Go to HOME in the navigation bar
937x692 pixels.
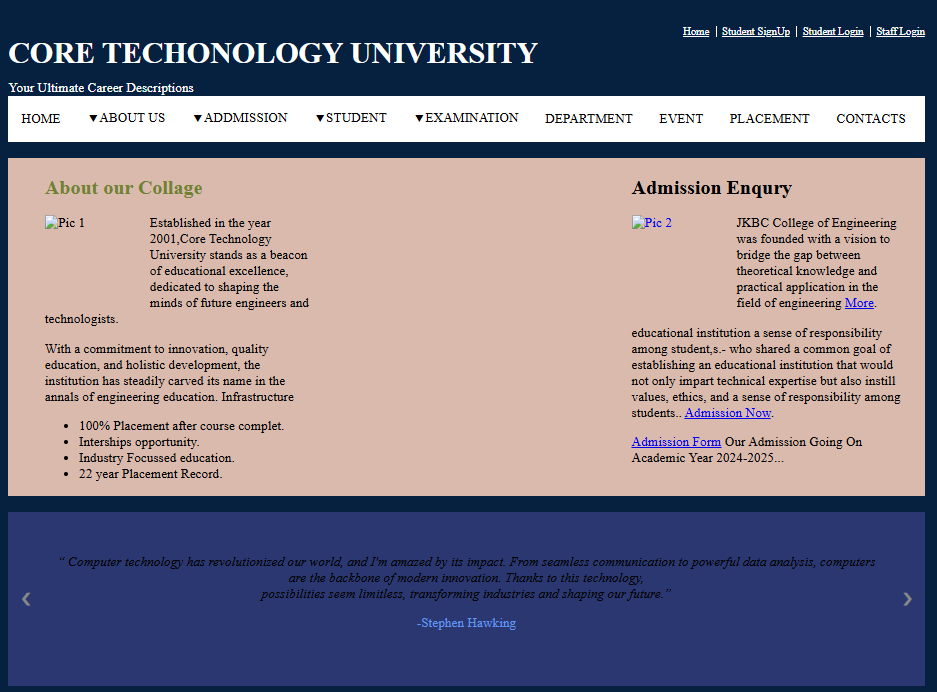tap(41, 119)
